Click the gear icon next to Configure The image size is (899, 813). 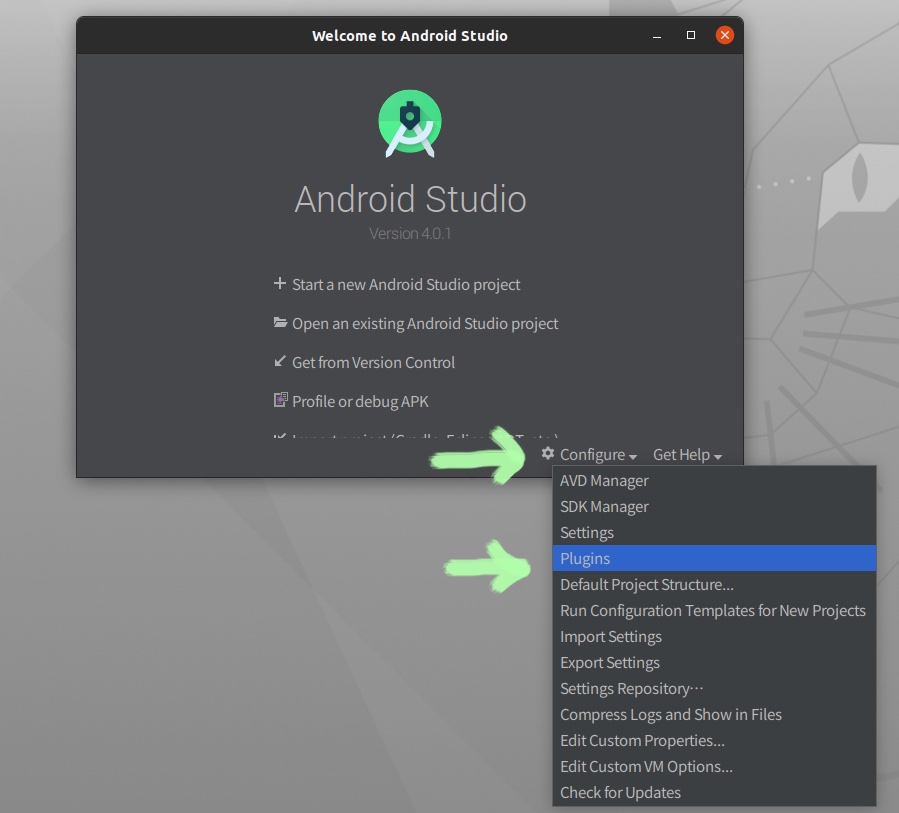click(548, 454)
